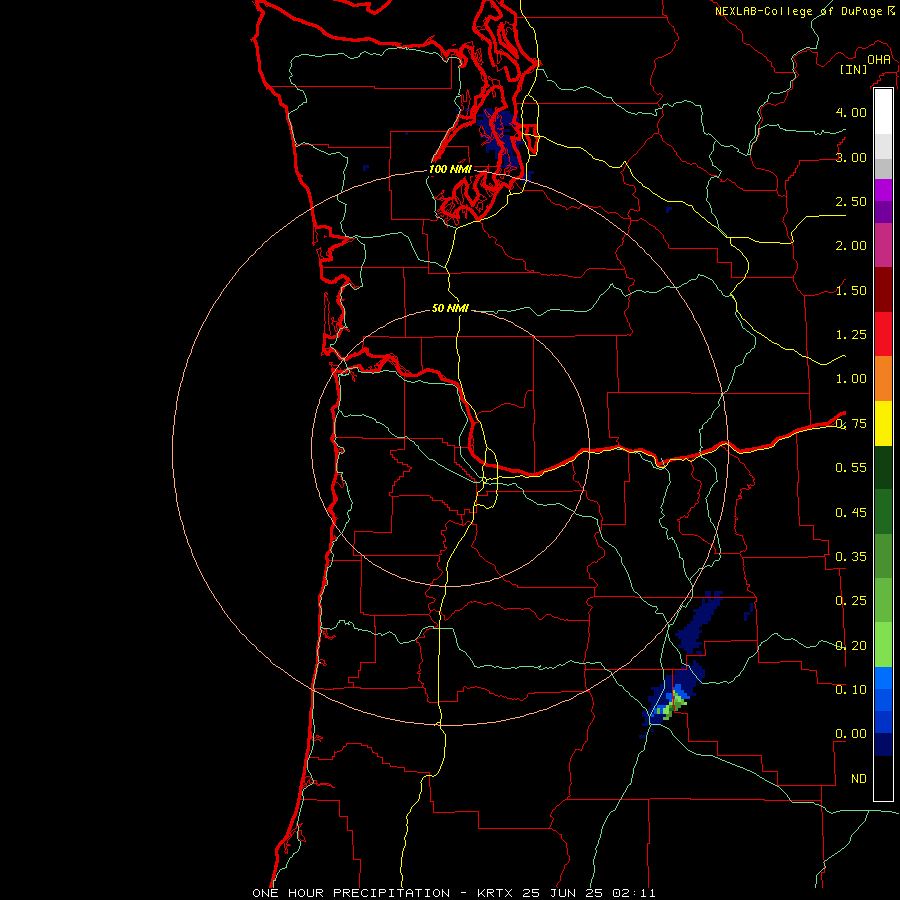Select the dark red swatch near 1.50
Screen dimensions: 900x900
pyautogui.click(x=883, y=290)
